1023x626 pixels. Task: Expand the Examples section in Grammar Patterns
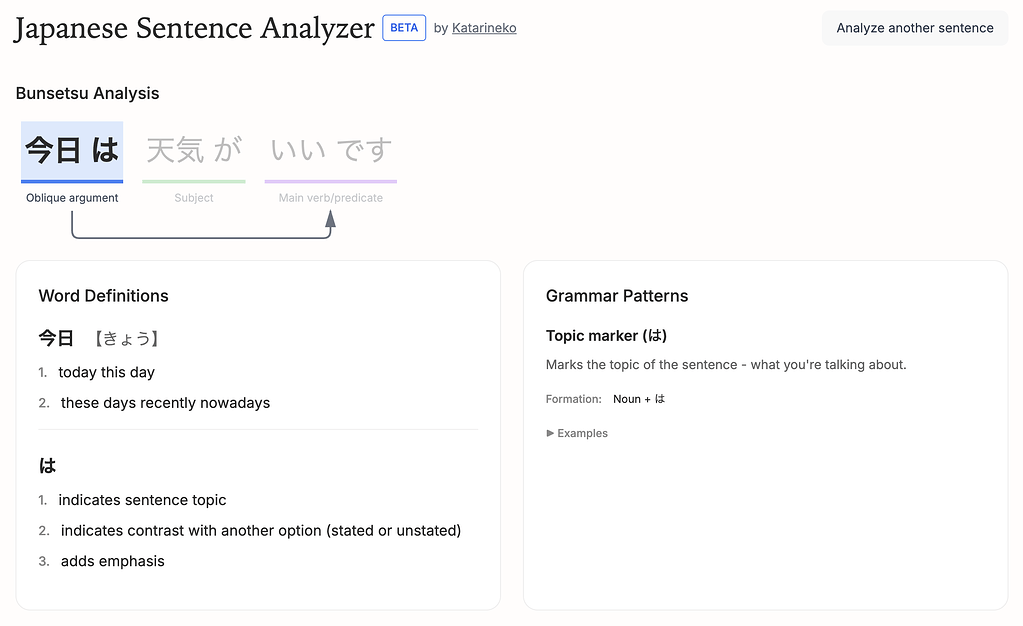click(x=576, y=433)
